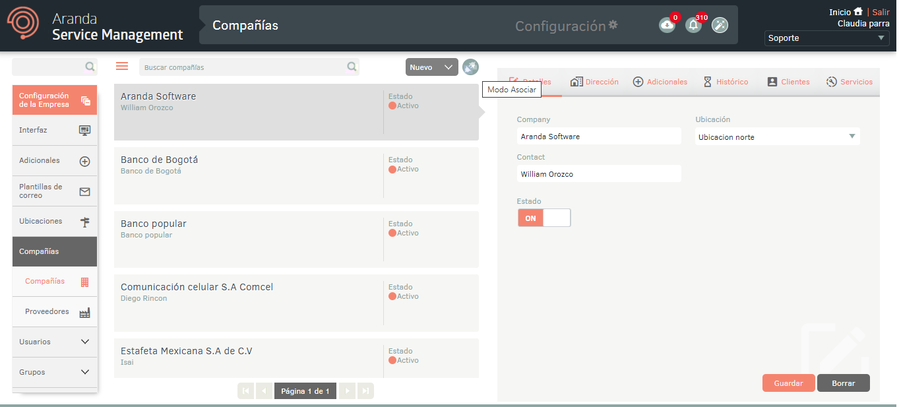Click the Compañías building icon in submenu
This screenshot has width=899, height=407.
coord(85,281)
